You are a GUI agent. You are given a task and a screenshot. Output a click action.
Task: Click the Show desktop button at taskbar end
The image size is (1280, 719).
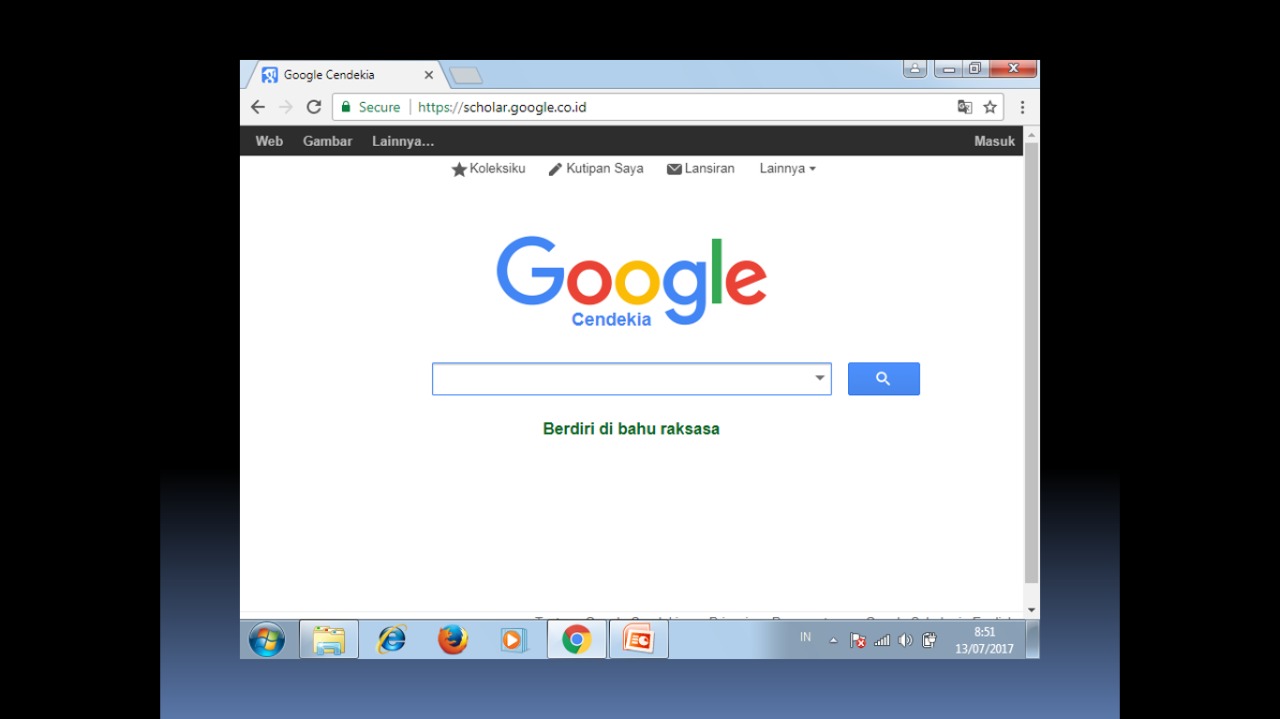[x=1033, y=639]
